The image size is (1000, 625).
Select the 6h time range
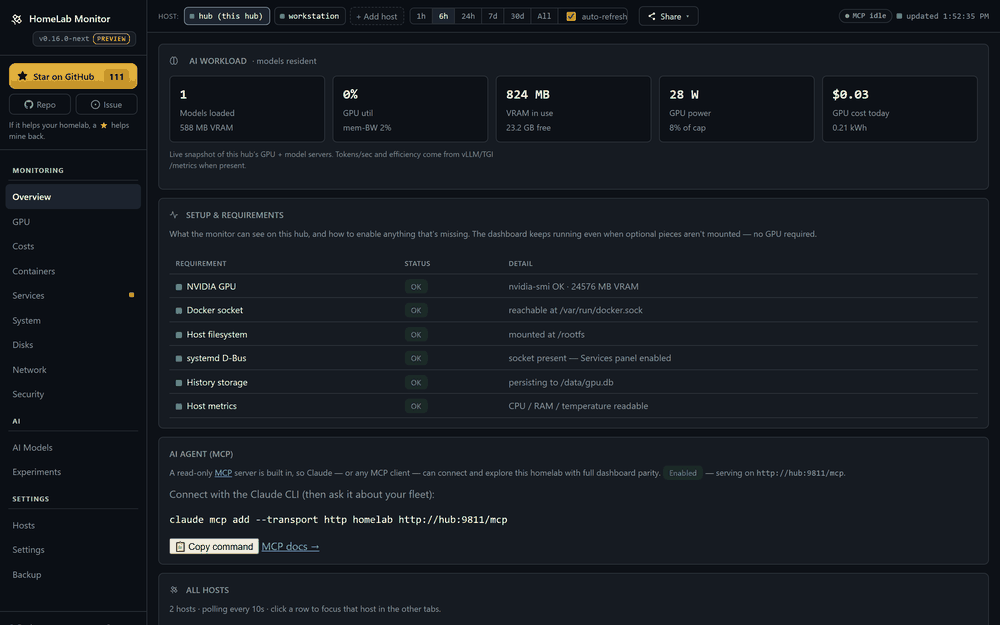click(x=443, y=16)
